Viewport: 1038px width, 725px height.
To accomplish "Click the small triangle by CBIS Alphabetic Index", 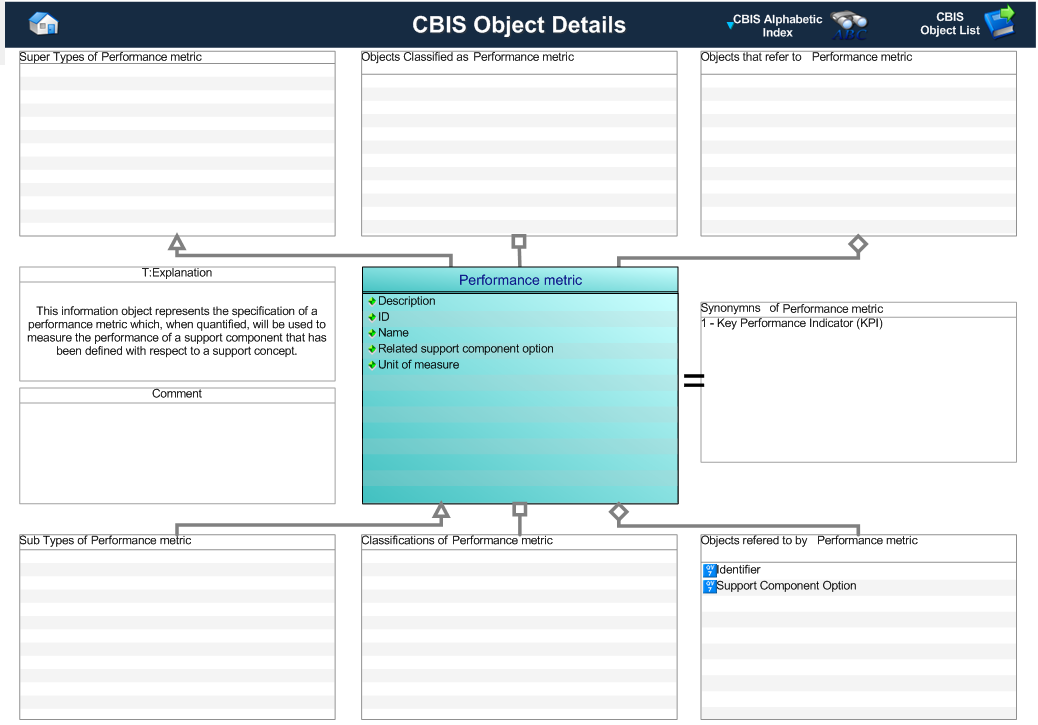I will pos(730,22).
